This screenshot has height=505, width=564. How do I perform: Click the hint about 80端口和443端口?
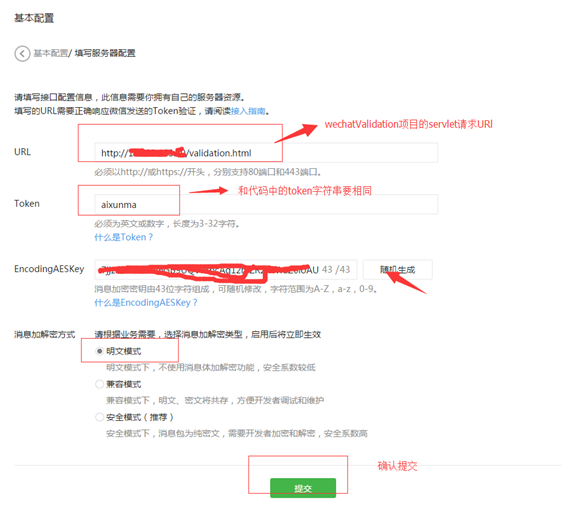(x=208, y=172)
